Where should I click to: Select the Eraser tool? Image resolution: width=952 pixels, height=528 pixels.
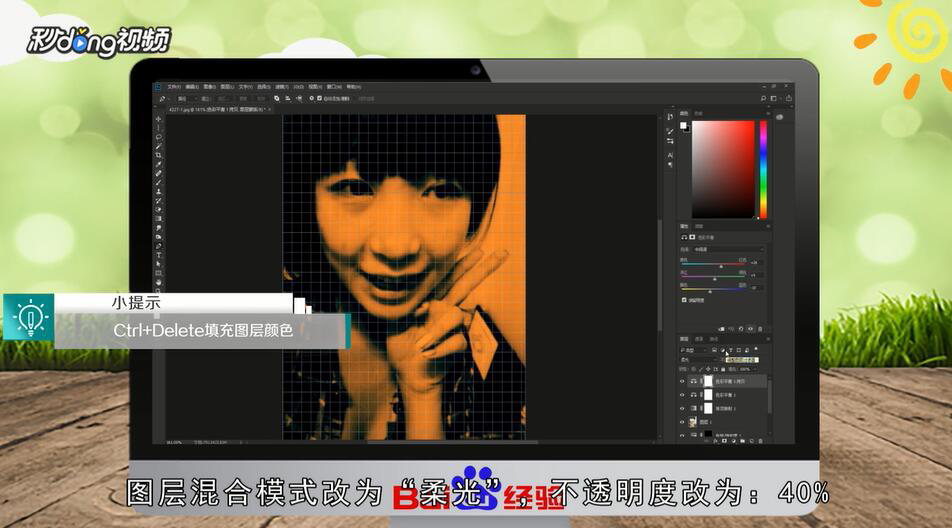click(158, 210)
